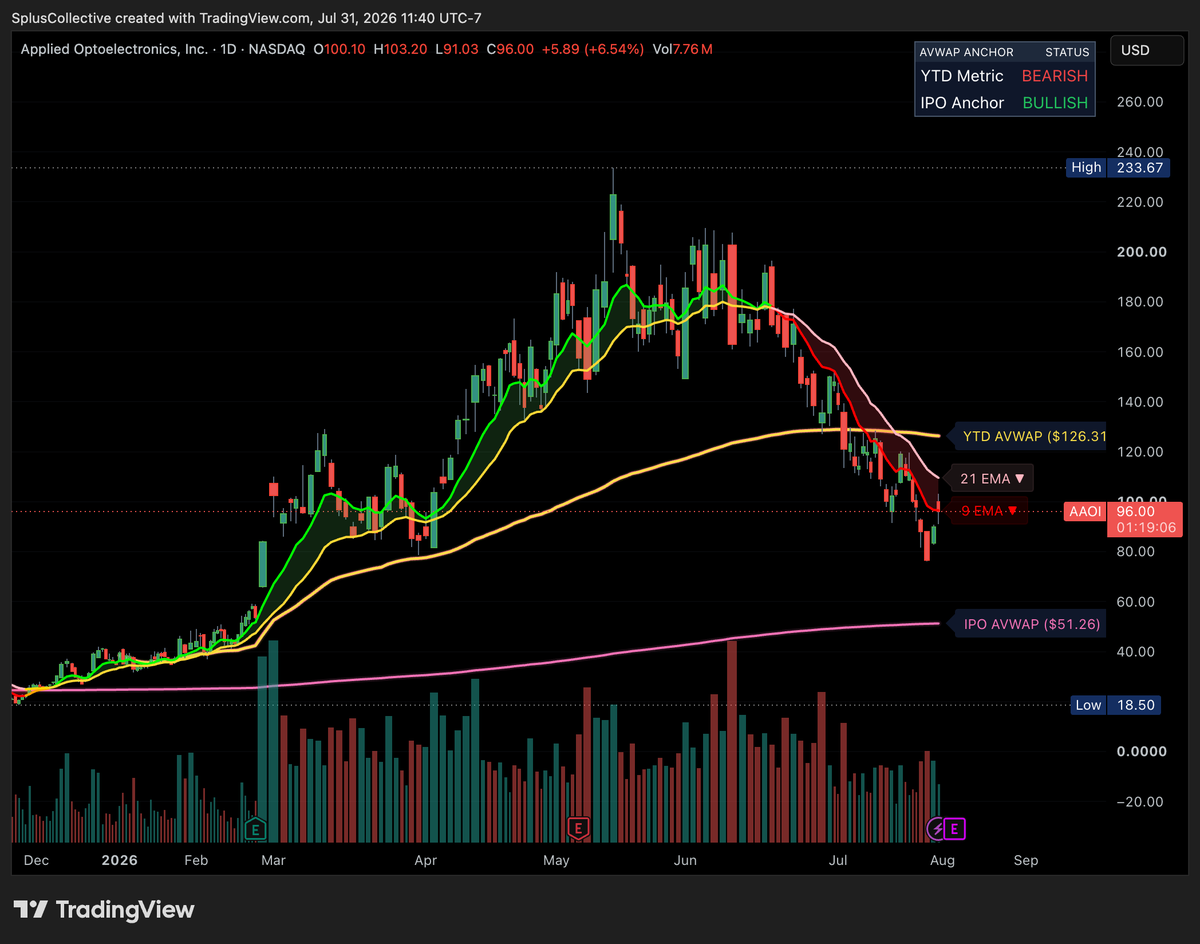
Task: Click the STATUS table header
Action: pyautogui.click(x=1066, y=52)
